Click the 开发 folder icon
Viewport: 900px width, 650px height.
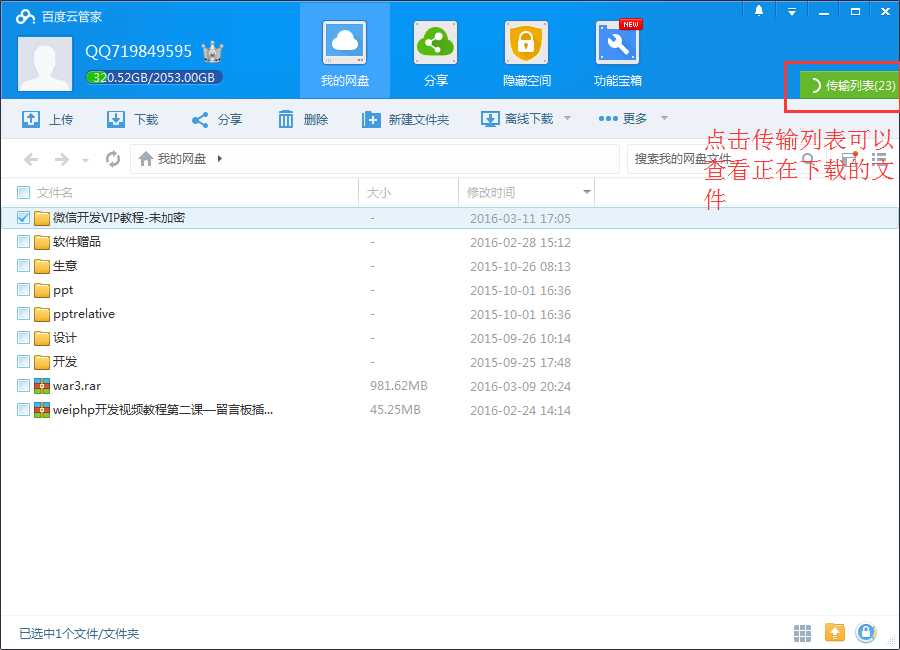pos(41,362)
